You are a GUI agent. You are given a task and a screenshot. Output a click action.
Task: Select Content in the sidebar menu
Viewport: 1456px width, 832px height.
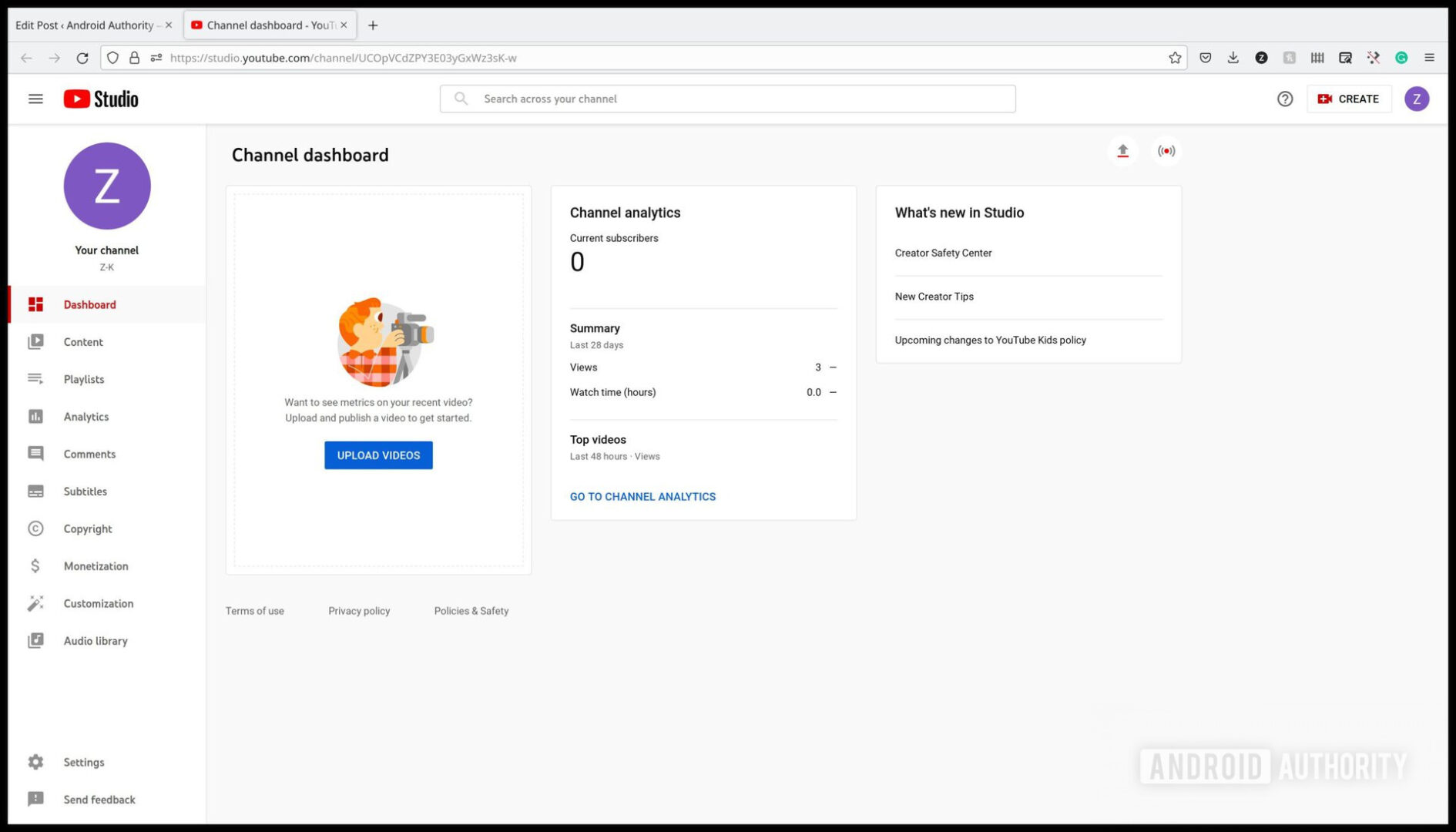coord(82,341)
